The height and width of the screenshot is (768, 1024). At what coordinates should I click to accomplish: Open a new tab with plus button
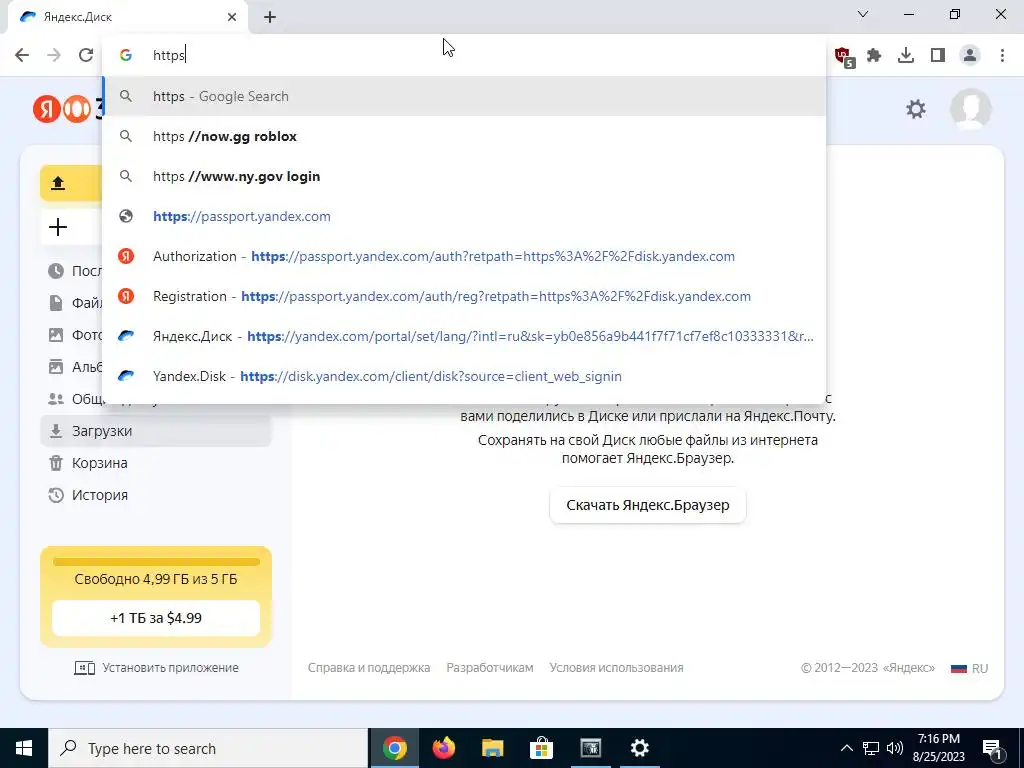click(270, 17)
